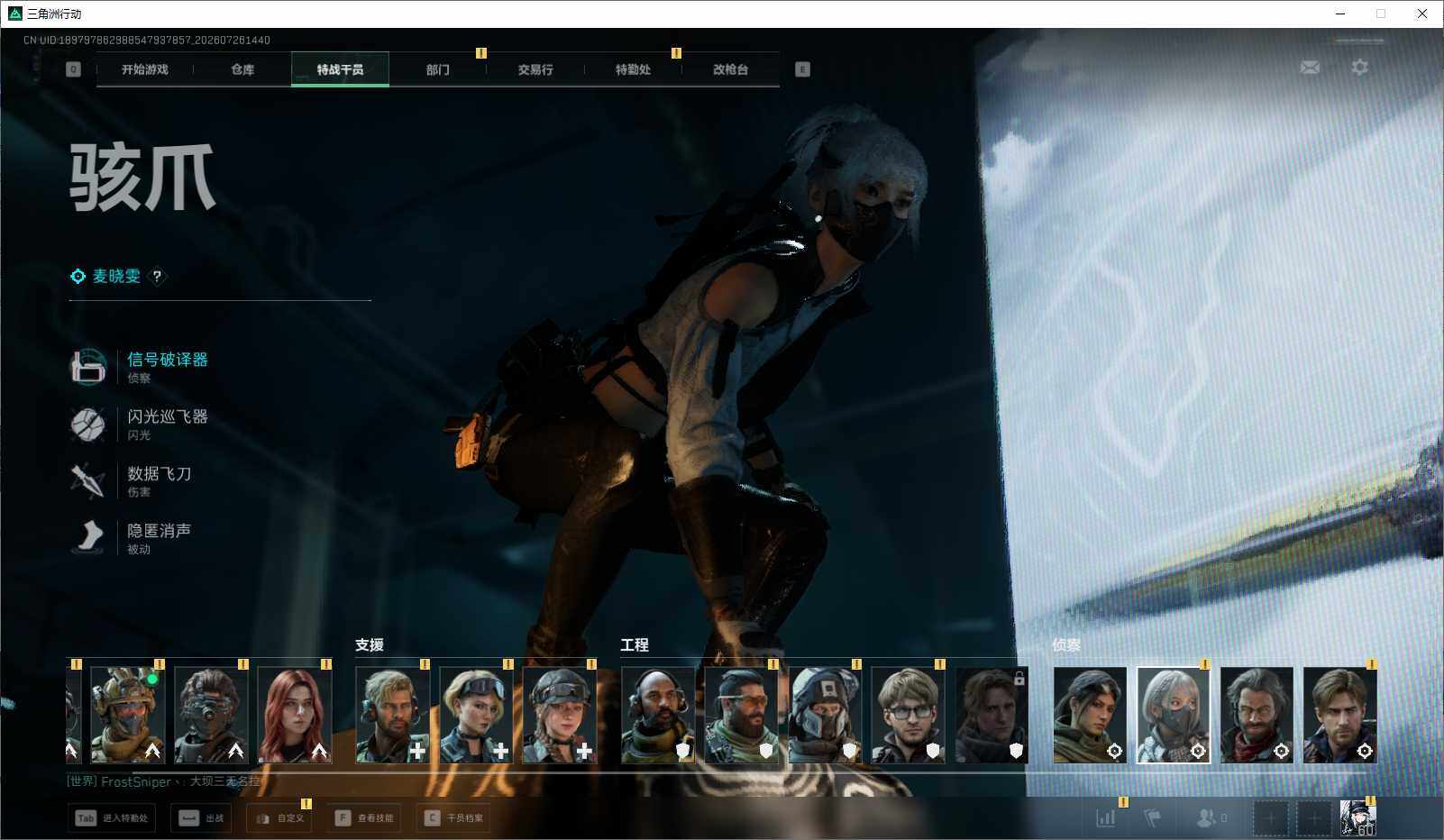This screenshot has height=840, width=1444.
Task: Select the dark-haired woman recon operator in headscarf
Action: 1090,715
